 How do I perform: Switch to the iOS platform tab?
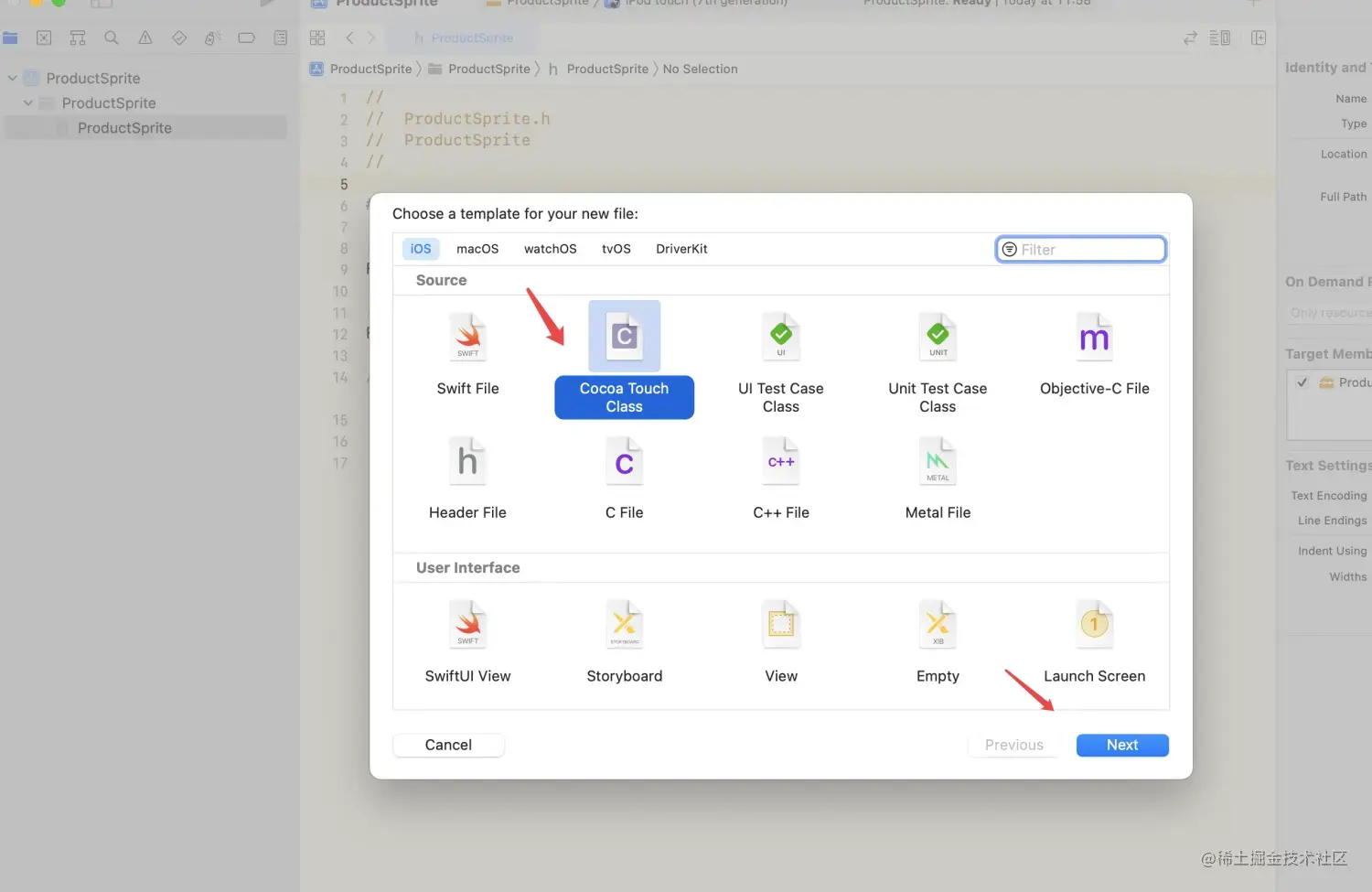click(421, 249)
